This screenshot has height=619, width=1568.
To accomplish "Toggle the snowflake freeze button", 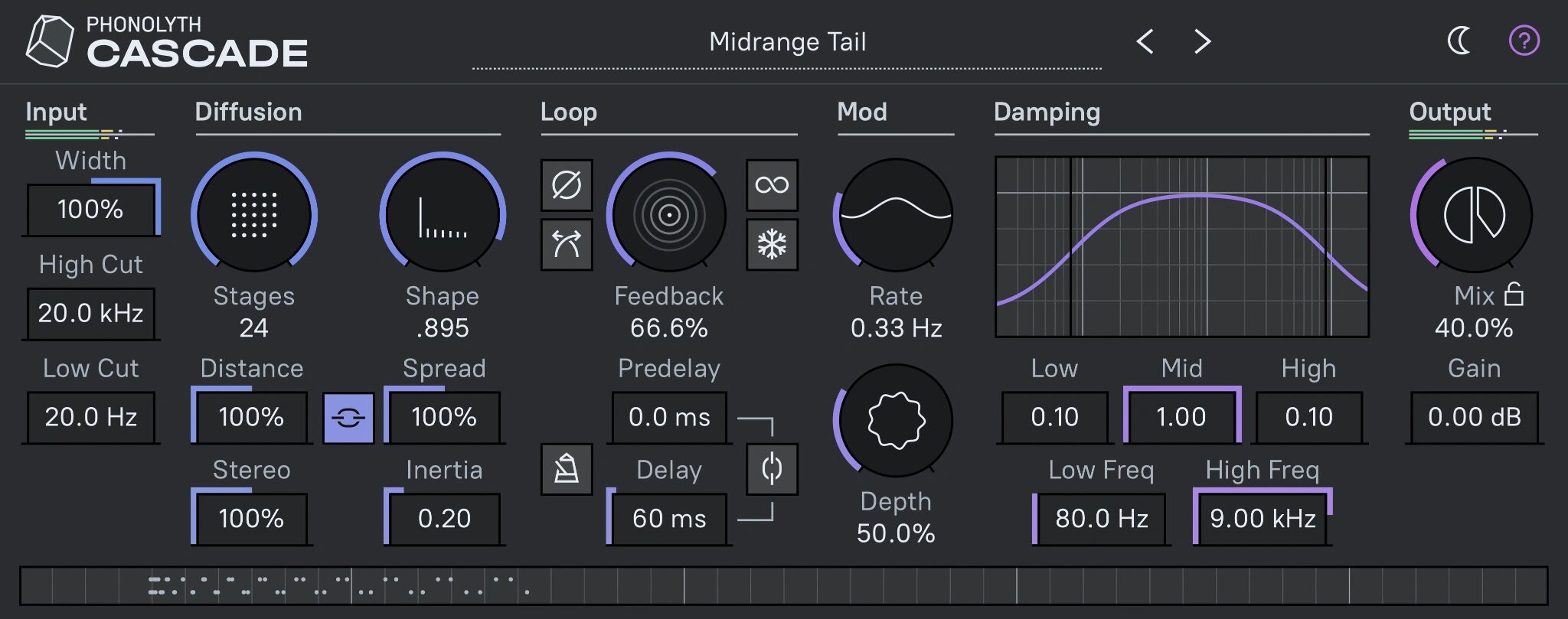I will point(772,245).
